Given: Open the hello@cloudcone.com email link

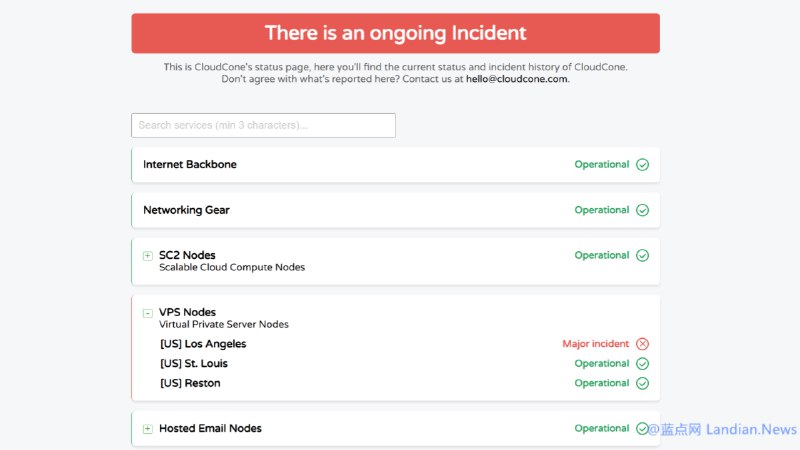Looking at the screenshot, I should click(x=517, y=79).
